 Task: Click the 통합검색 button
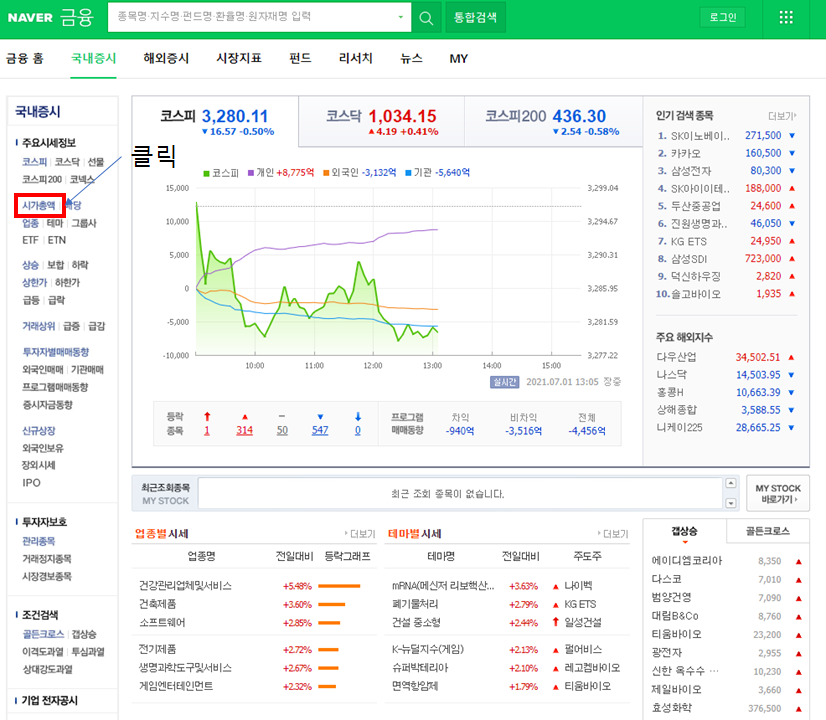(x=475, y=17)
